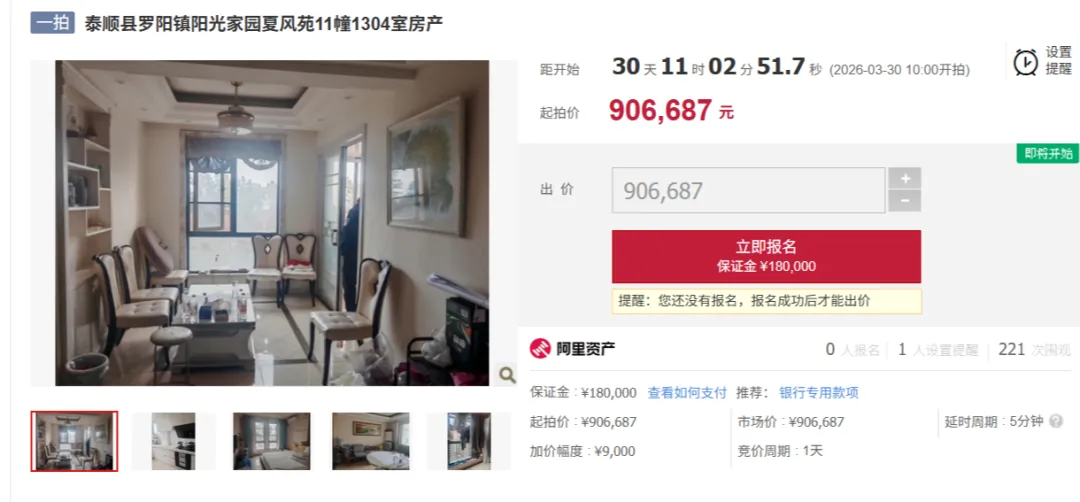The image size is (1080, 502).
Task: Click the 设置提醒 text label
Action: pos(1059,61)
